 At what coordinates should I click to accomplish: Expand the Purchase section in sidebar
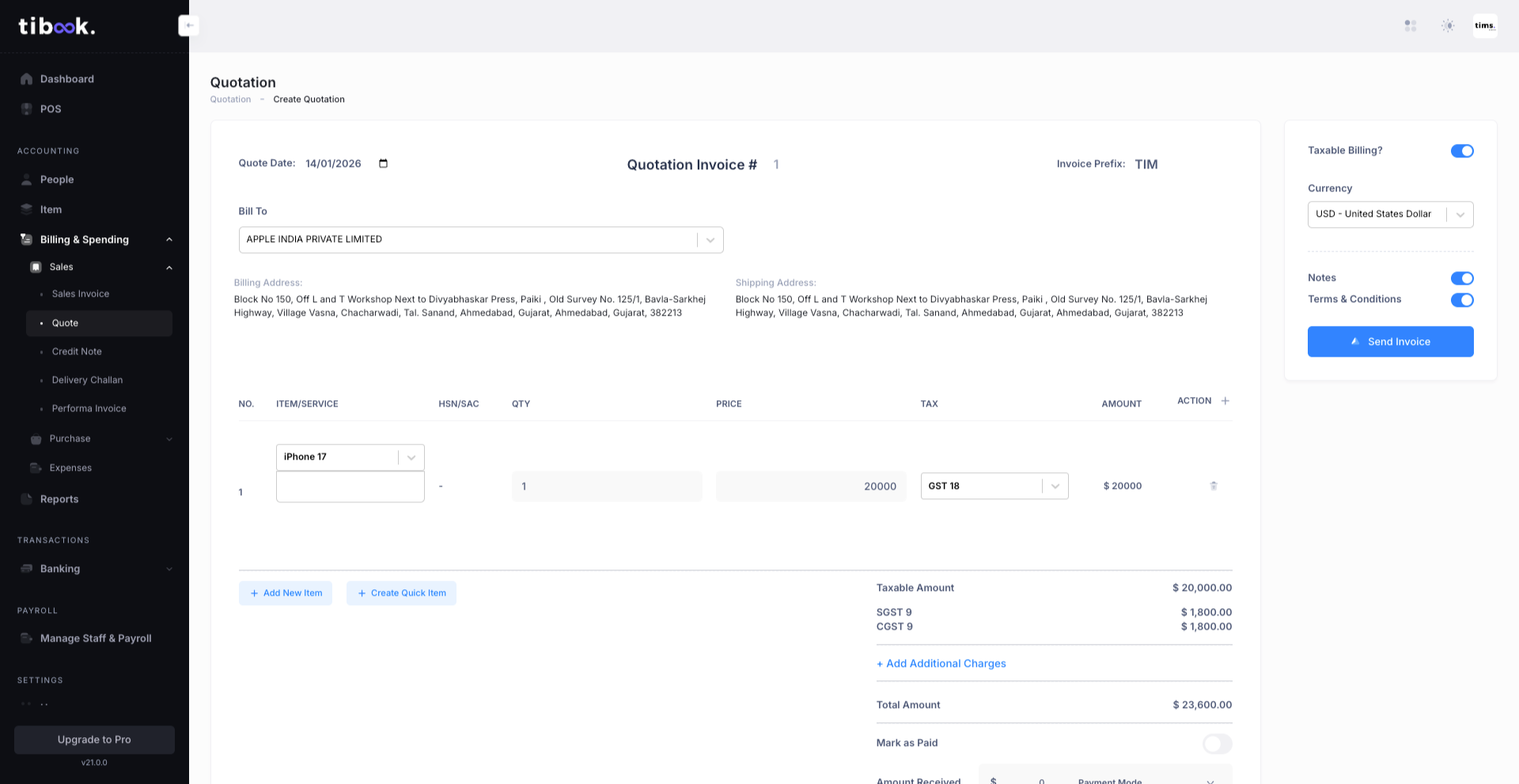[x=169, y=439]
